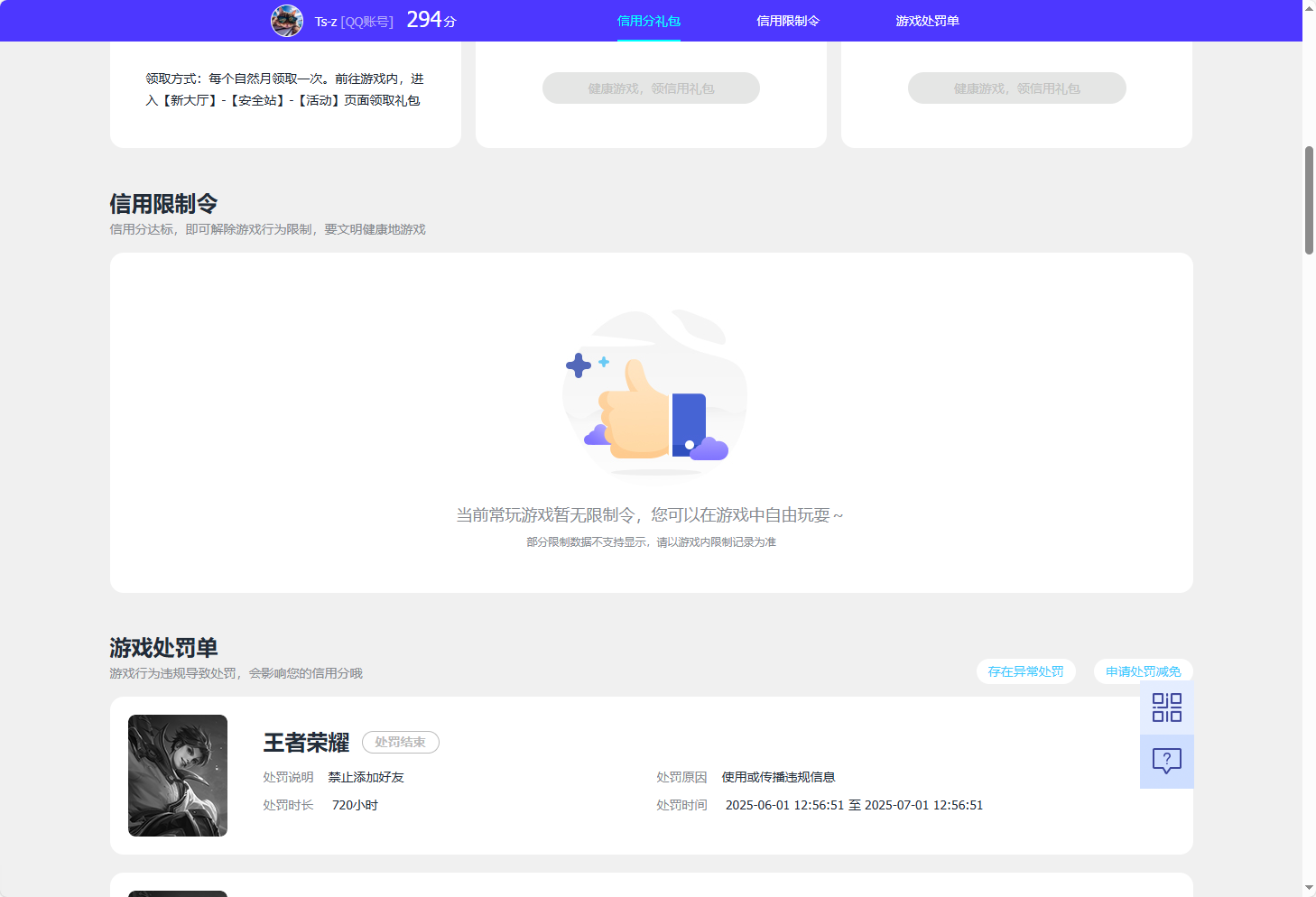Viewport: 1316px width, 897px height.
Task: Click the user avatar in the top bar
Action: pyautogui.click(x=286, y=20)
